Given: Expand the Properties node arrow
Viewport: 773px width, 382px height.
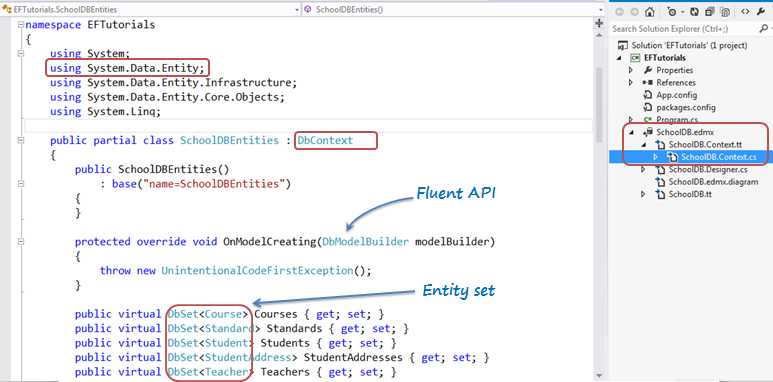Looking at the screenshot, I should [x=631, y=70].
